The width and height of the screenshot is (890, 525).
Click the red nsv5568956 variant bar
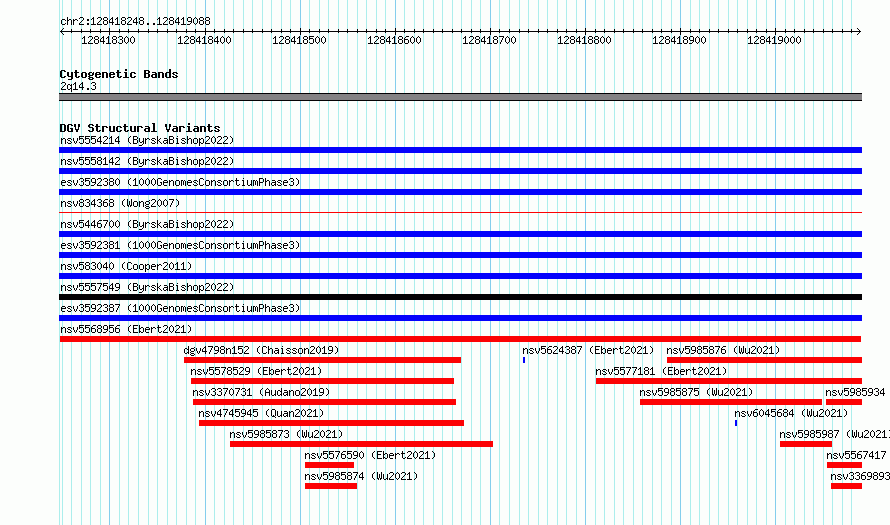pos(460,339)
